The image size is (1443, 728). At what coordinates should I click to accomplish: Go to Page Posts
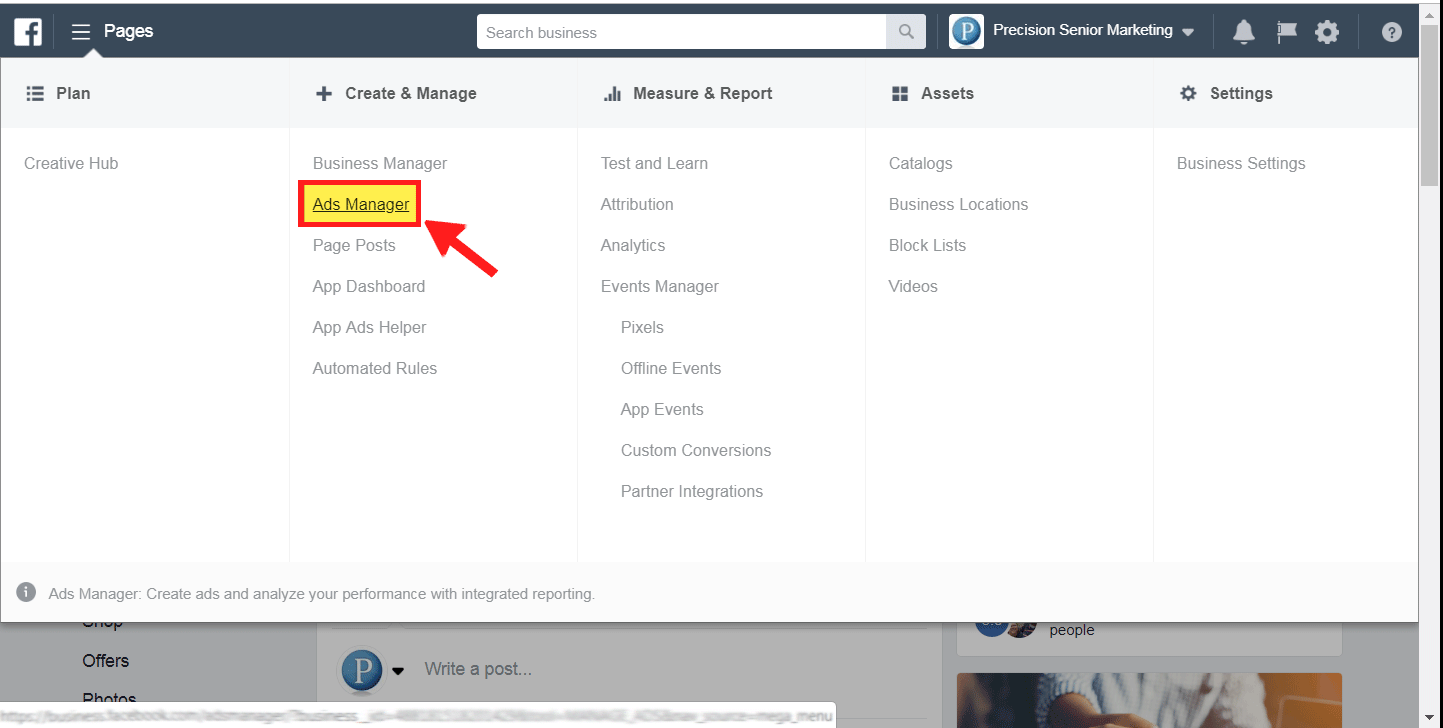point(354,245)
